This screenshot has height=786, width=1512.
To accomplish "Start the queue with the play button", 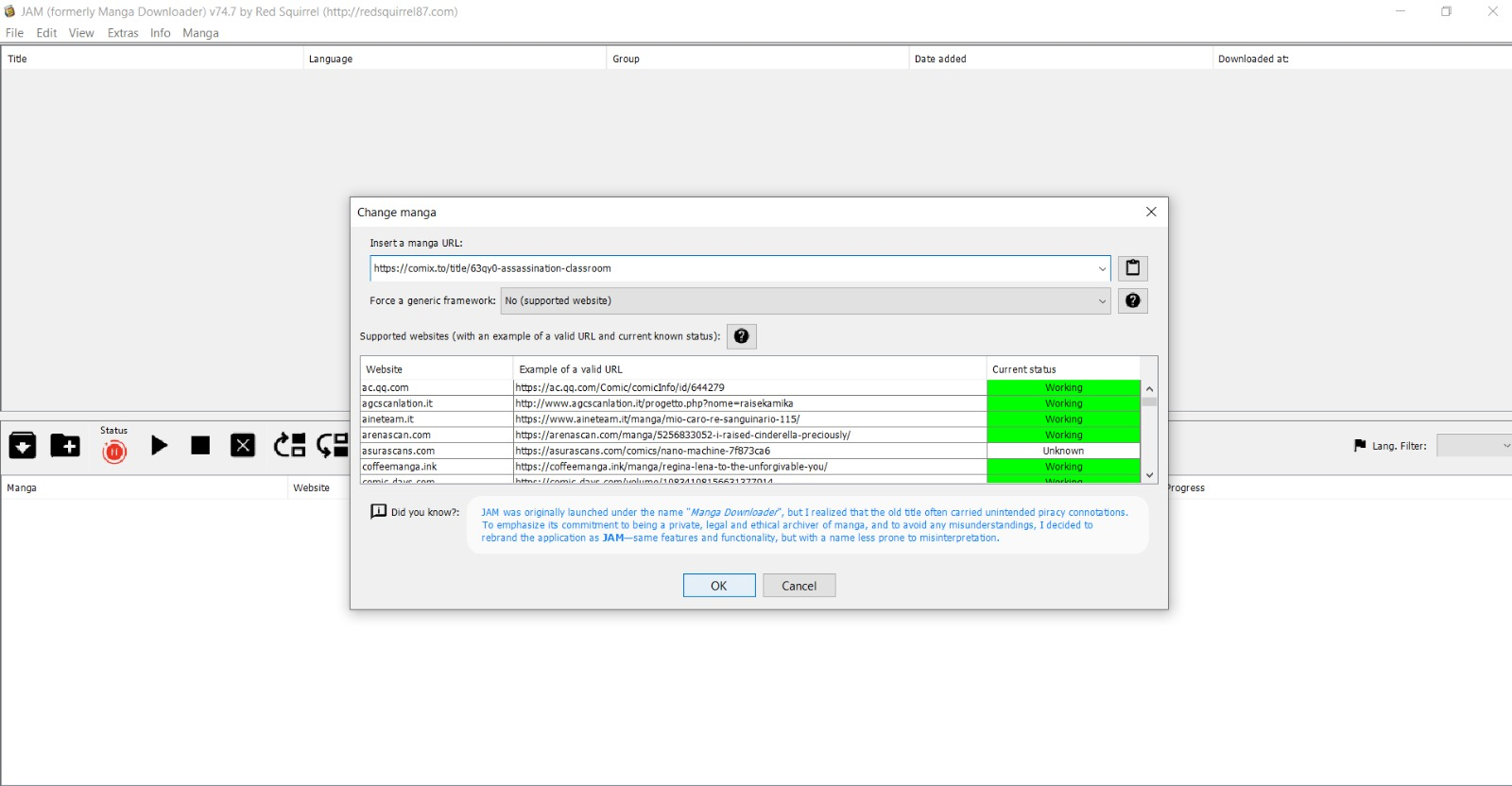I will 159,445.
